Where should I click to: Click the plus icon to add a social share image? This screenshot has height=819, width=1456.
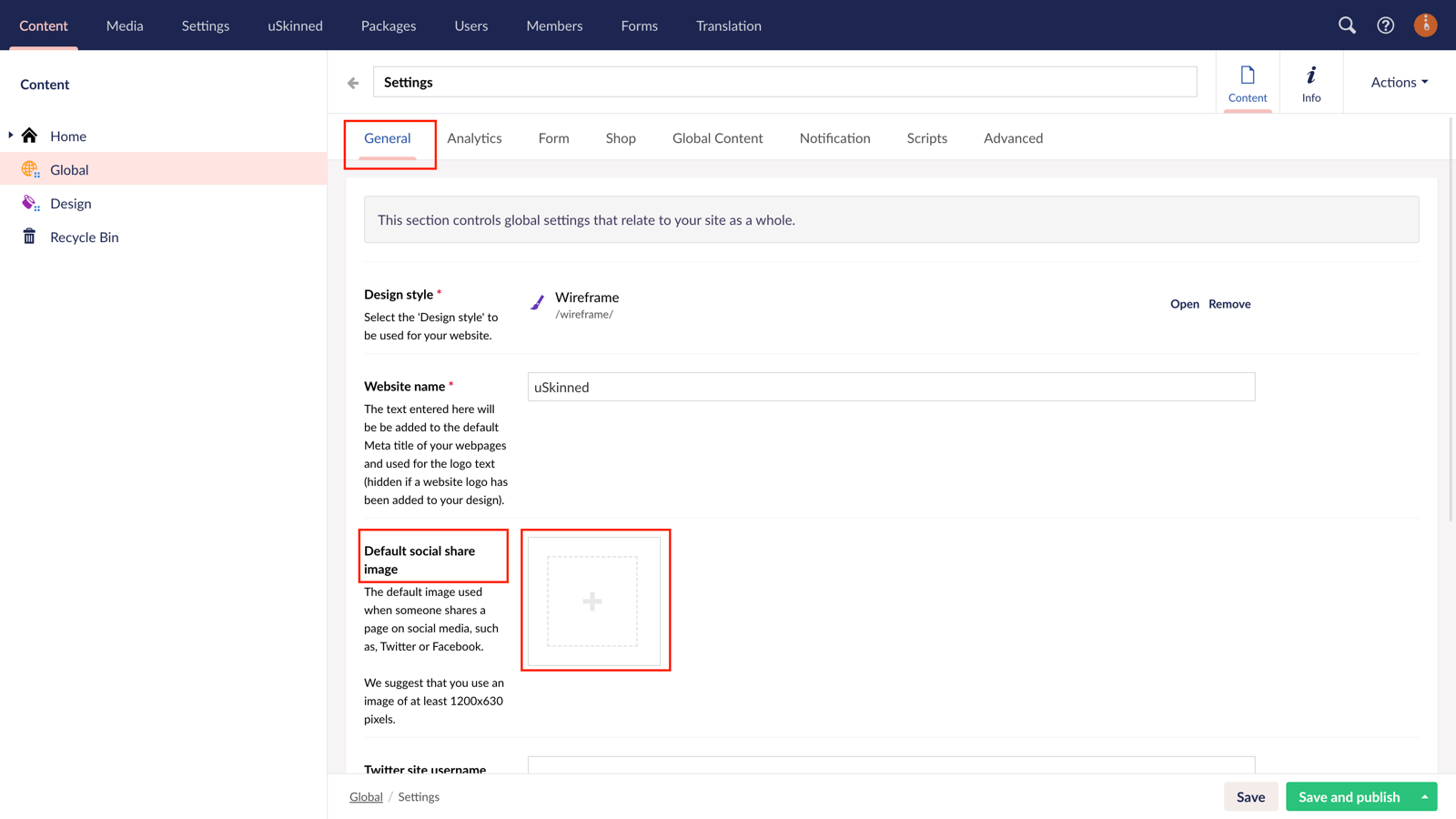592,601
